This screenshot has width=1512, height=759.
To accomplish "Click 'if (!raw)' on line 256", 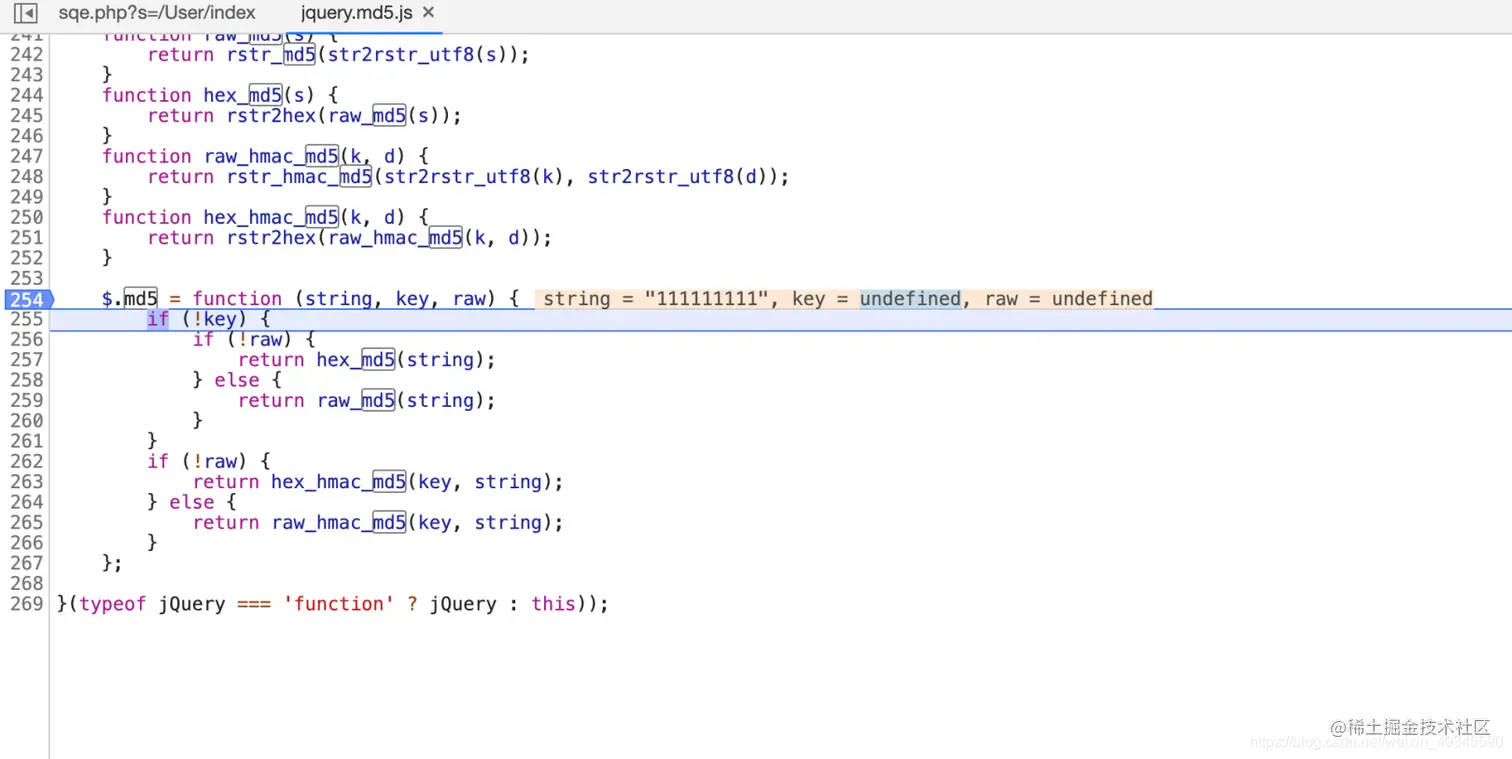I will (243, 340).
